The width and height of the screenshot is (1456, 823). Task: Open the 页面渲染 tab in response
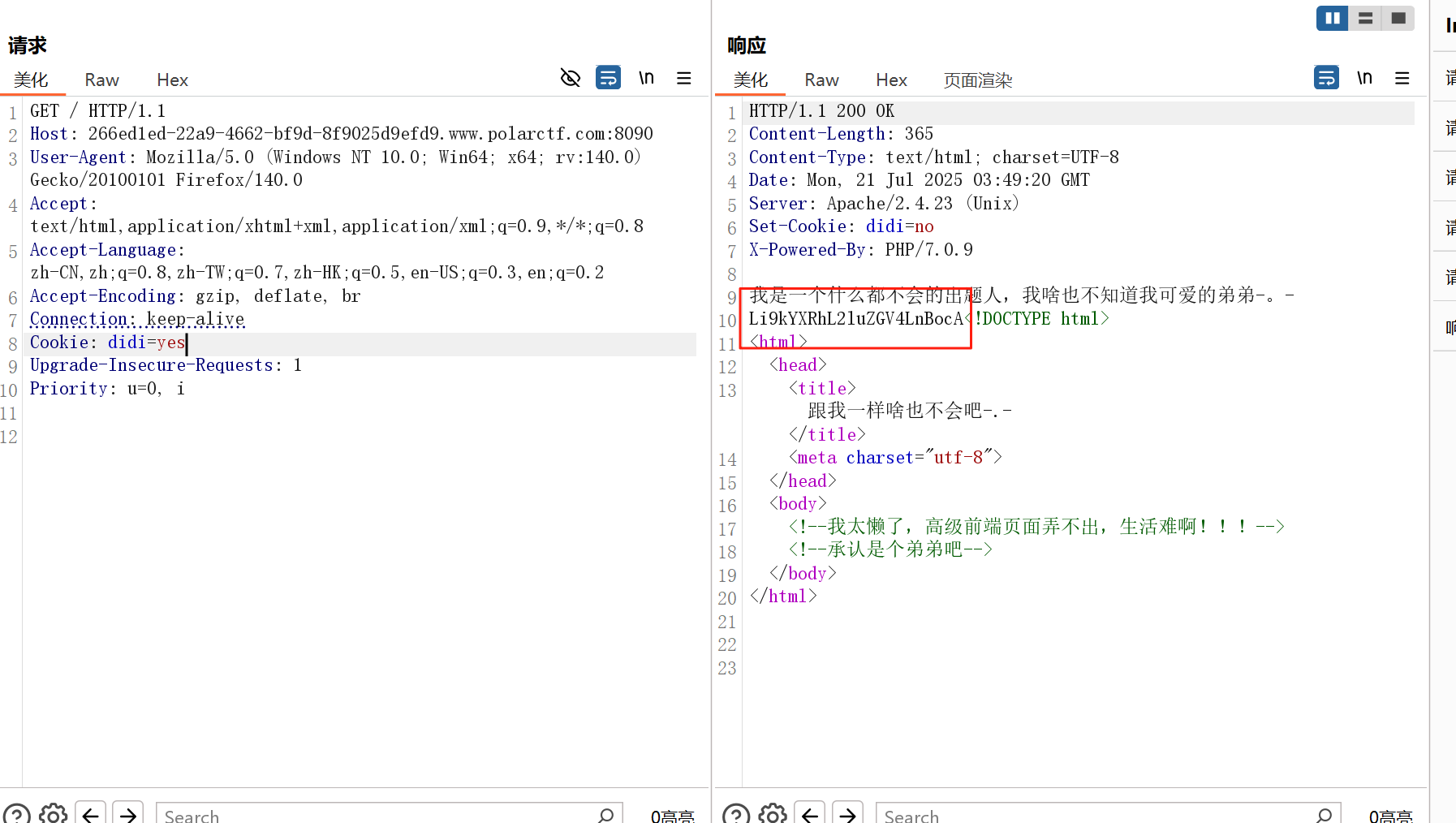click(978, 80)
